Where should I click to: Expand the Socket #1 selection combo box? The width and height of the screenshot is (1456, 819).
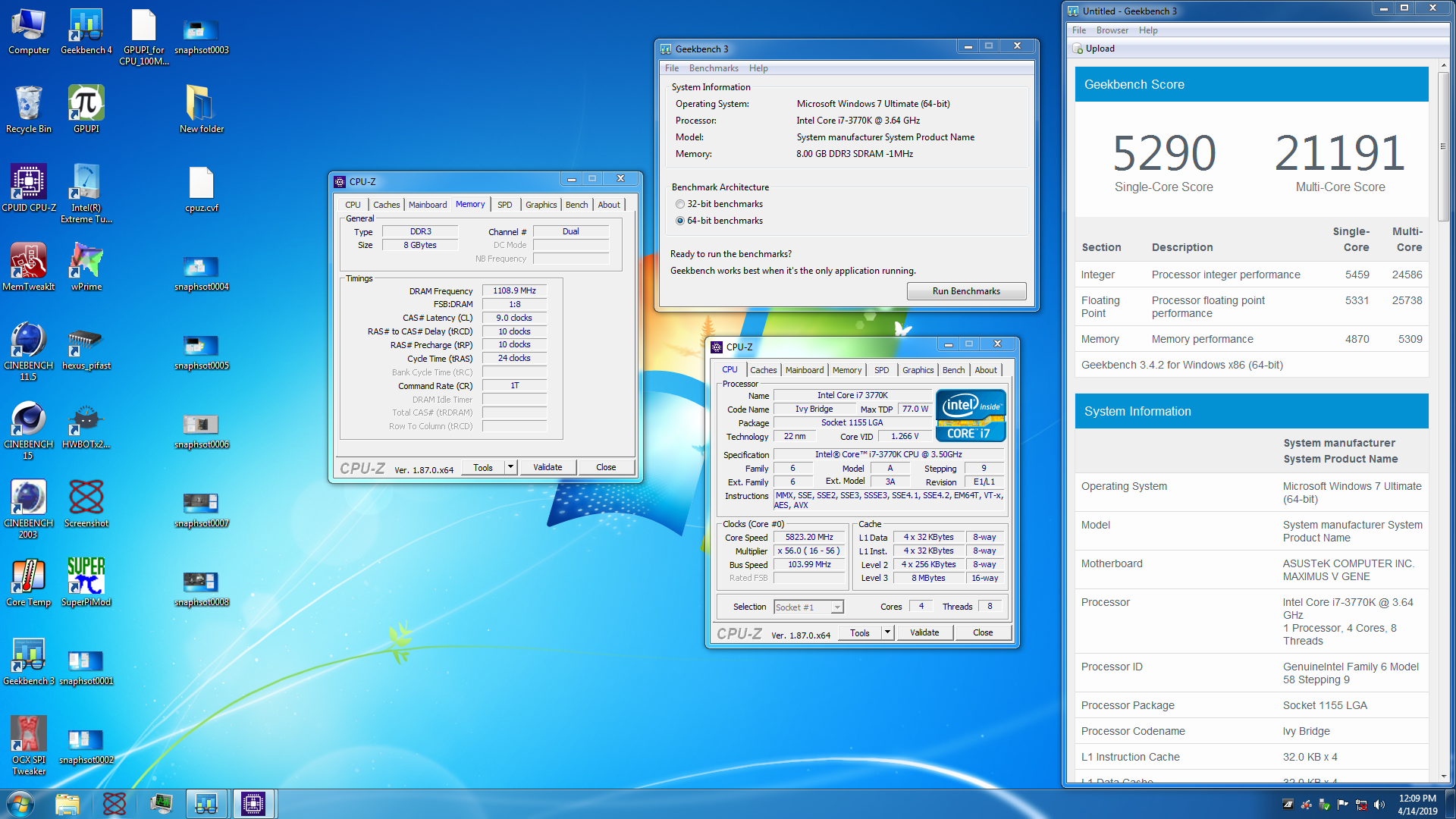(808, 607)
